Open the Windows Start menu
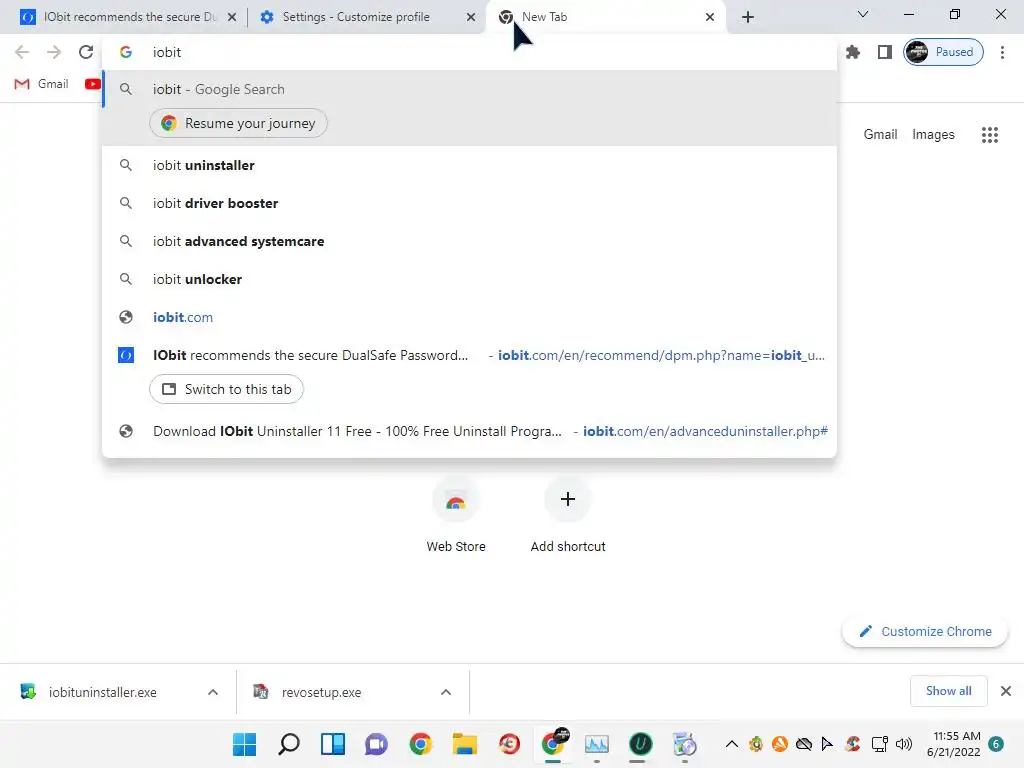Image resolution: width=1024 pixels, height=768 pixels. click(x=245, y=744)
